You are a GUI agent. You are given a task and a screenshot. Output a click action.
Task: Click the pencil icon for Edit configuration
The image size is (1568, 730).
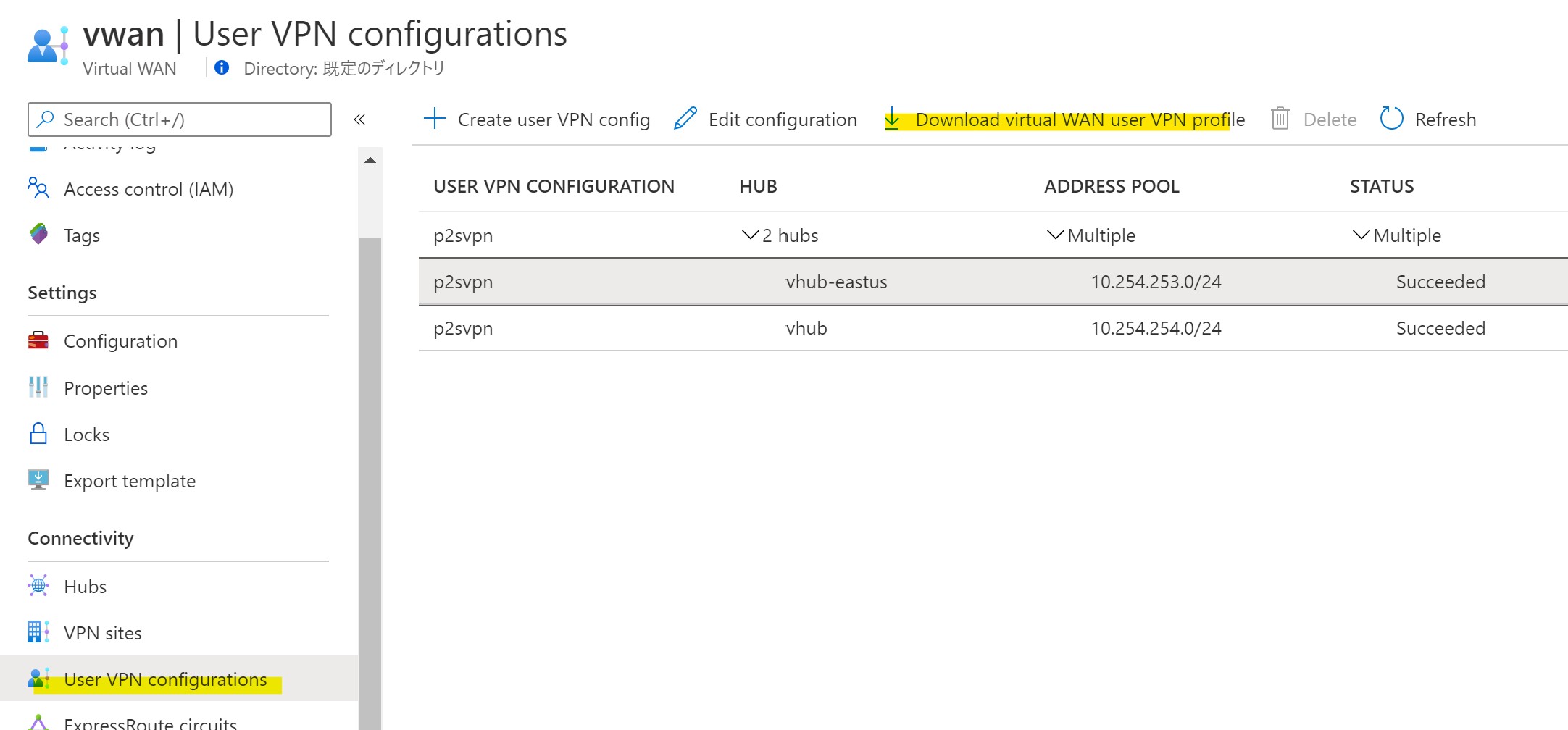[x=685, y=119]
